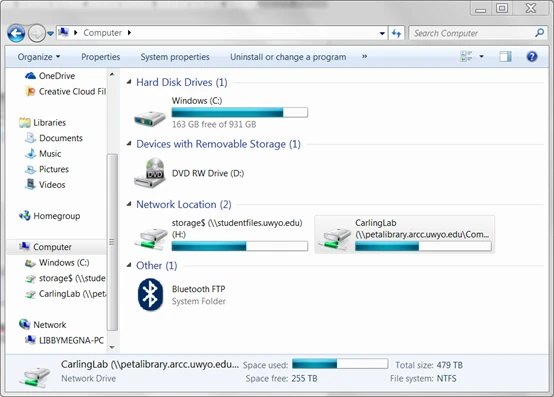Image resolution: width=554 pixels, height=397 pixels.
Task: Select LIBBYMEGNA-PC under Network
Action: pos(71,340)
